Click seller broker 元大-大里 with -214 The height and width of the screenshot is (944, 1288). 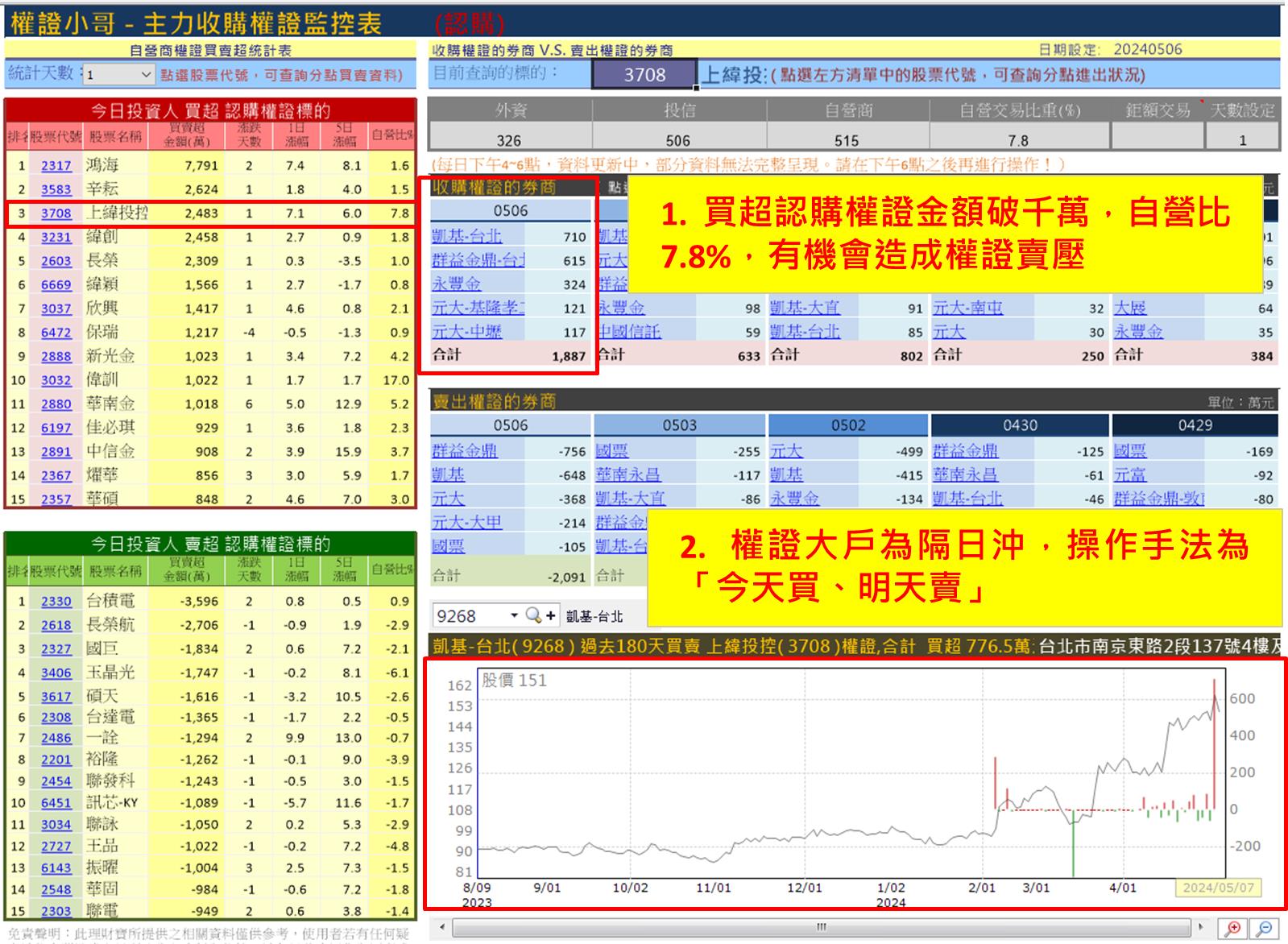tap(466, 522)
